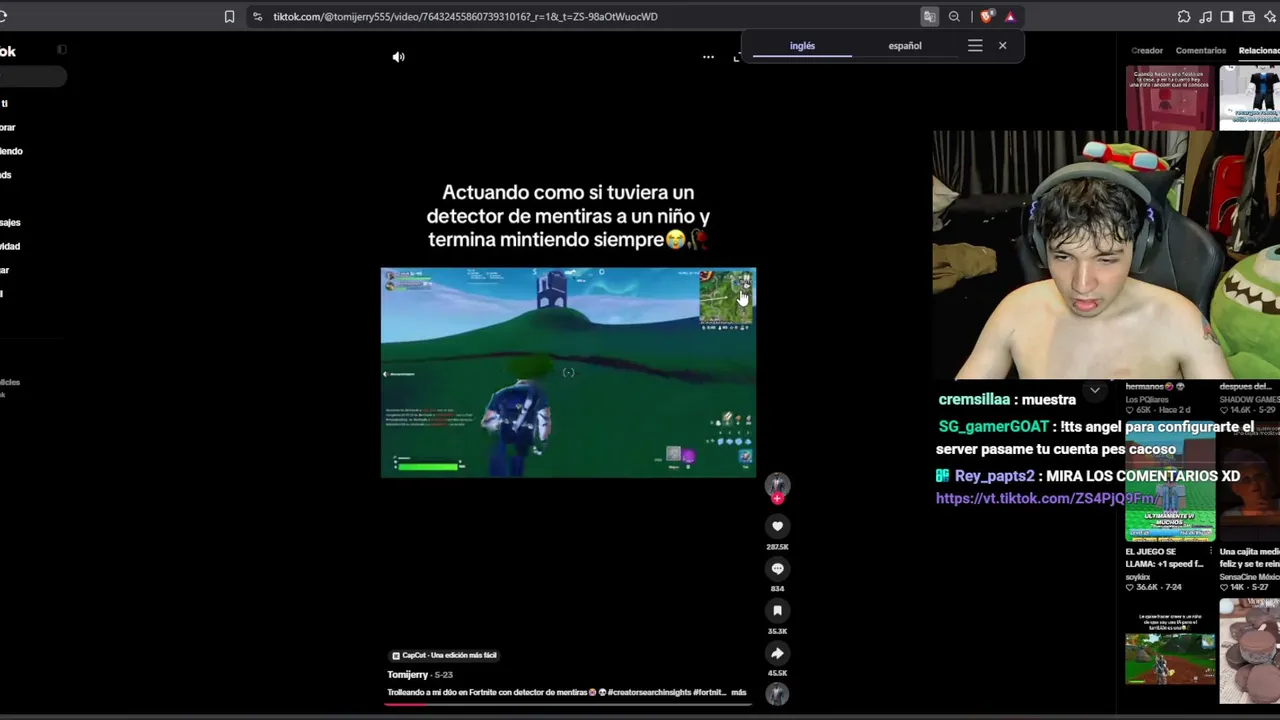Image resolution: width=1280 pixels, height=720 pixels.
Task: Open Tomijerry's profile avatar
Action: (777, 484)
